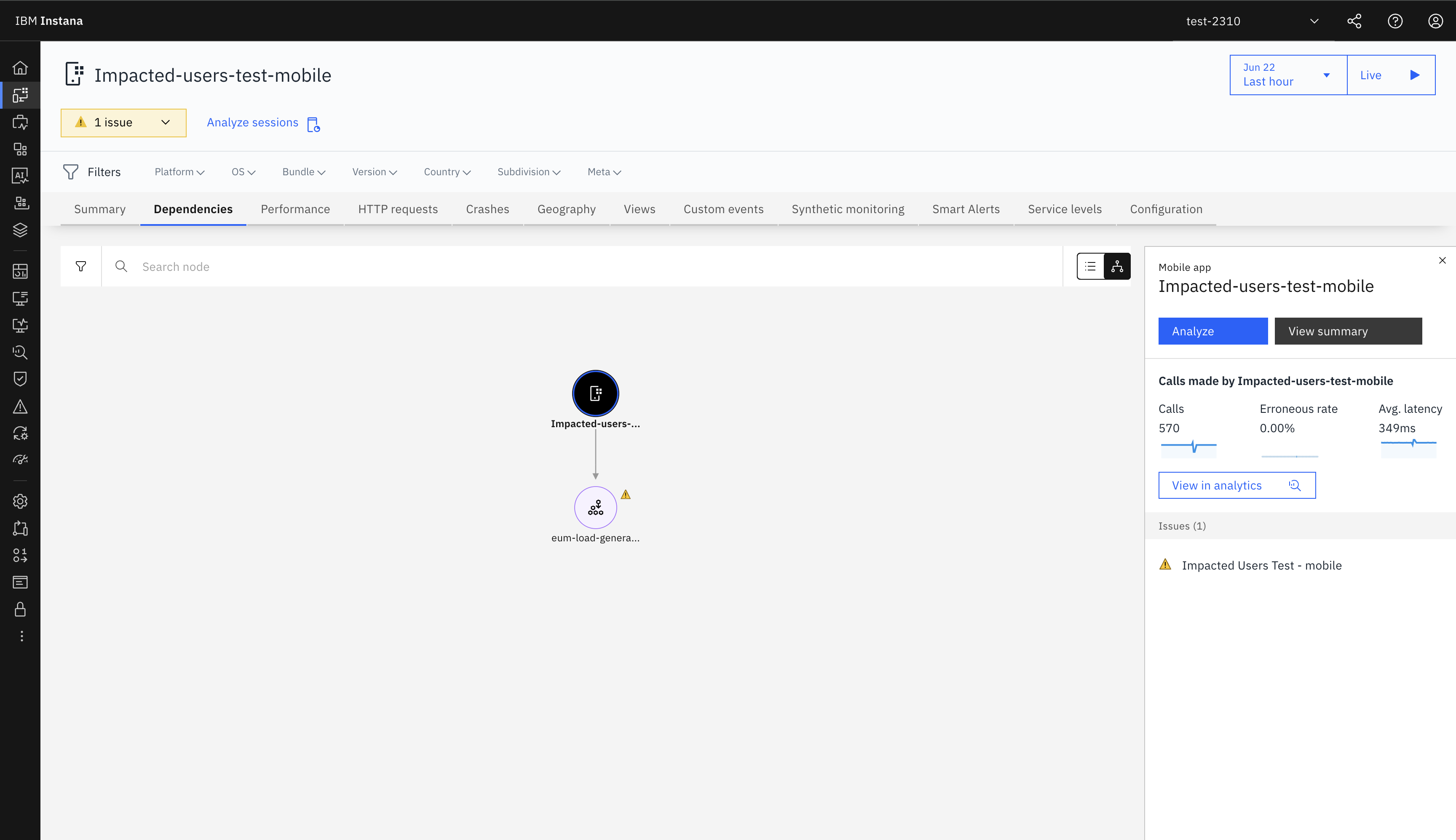Click the Impacted-users mobile app node

pos(595,393)
